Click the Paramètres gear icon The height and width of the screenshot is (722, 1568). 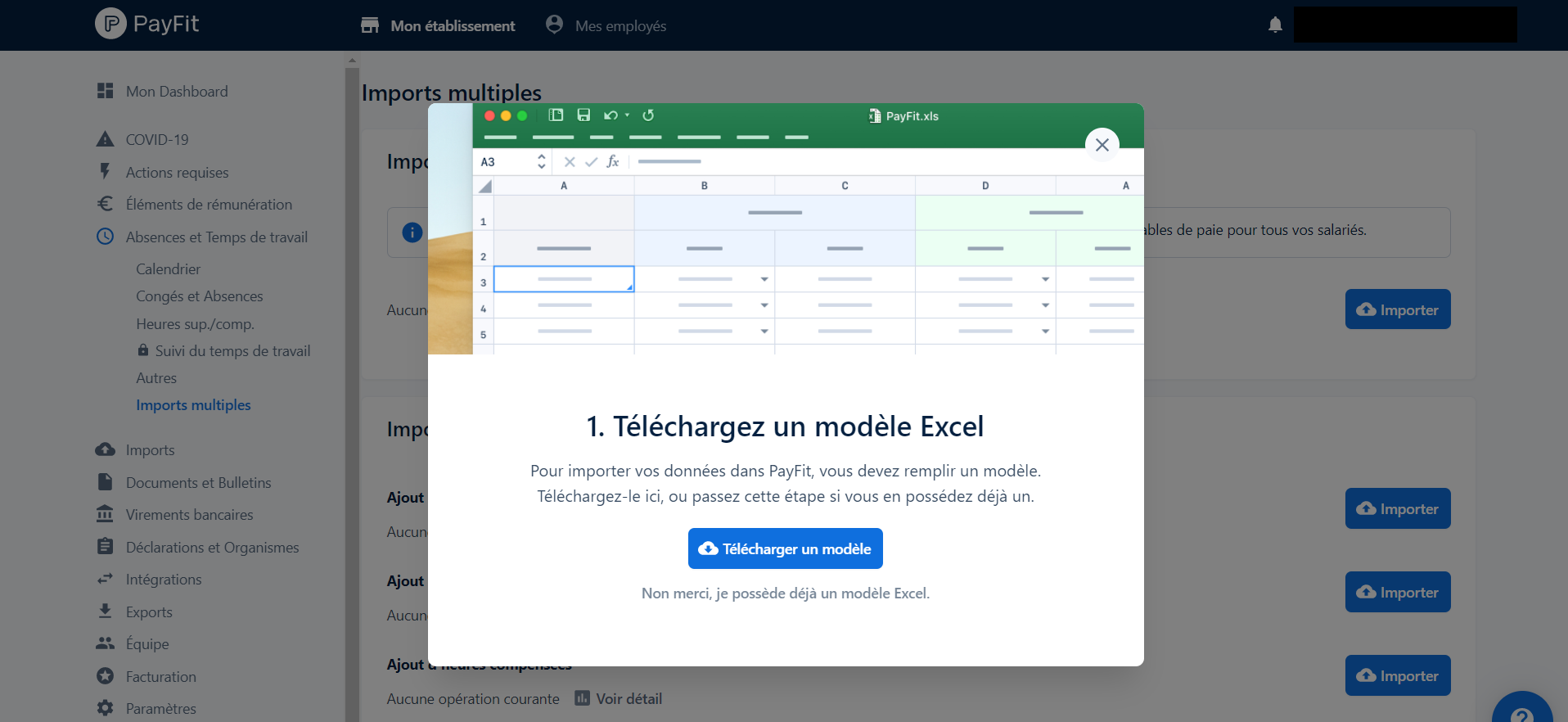coord(105,708)
